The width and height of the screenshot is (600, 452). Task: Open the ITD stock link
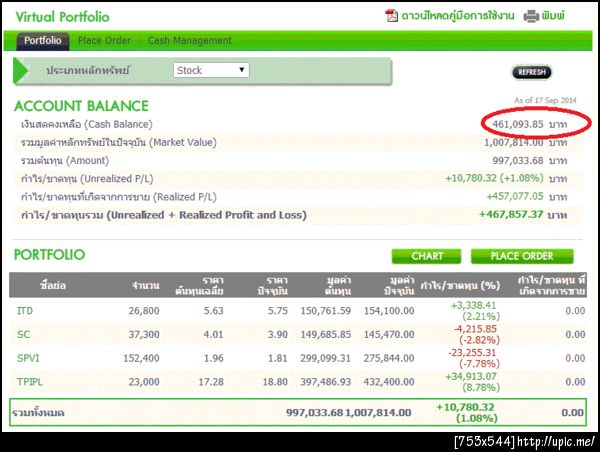(25, 311)
